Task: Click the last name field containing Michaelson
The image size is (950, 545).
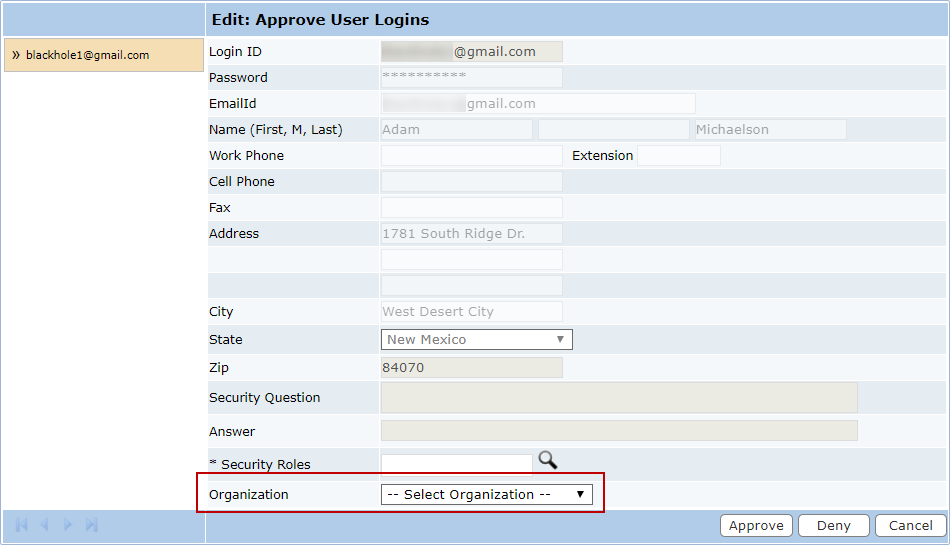Action: coord(769,130)
